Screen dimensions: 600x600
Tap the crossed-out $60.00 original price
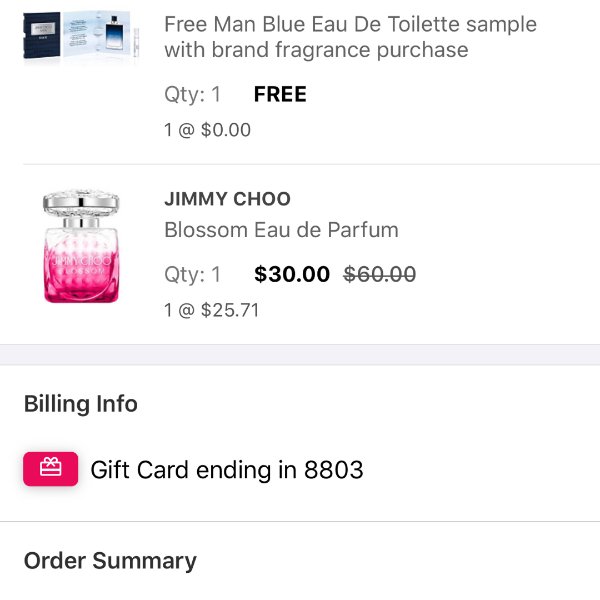click(380, 274)
